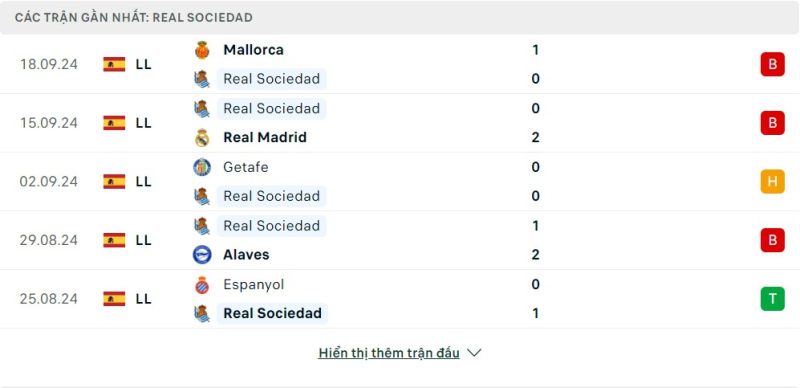Click the Real Madrid crest icon
Image resolution: width=800 pixels, height=388 pixels.
202,137
